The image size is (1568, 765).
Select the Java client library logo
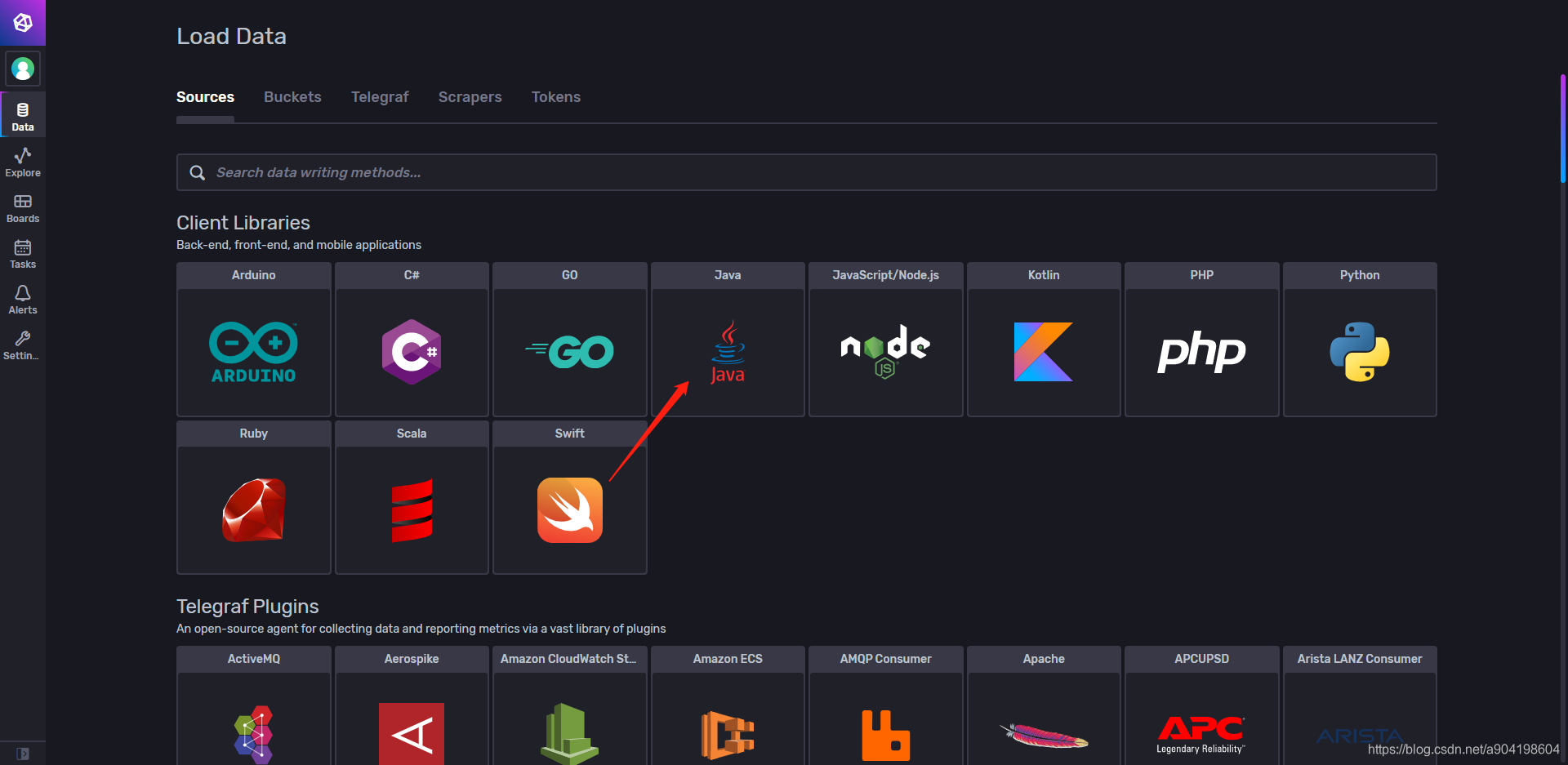(728, 352)
